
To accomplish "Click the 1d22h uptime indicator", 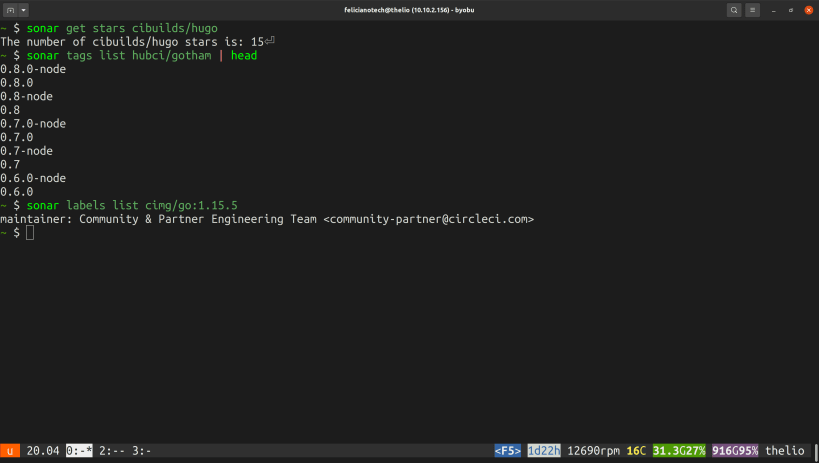I will coord(544,450).
